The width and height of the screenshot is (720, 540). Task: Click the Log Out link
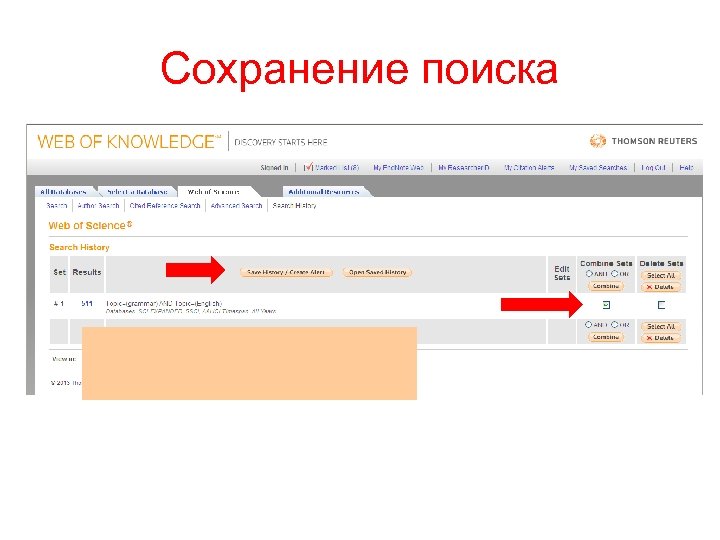[x=653, y=168]
